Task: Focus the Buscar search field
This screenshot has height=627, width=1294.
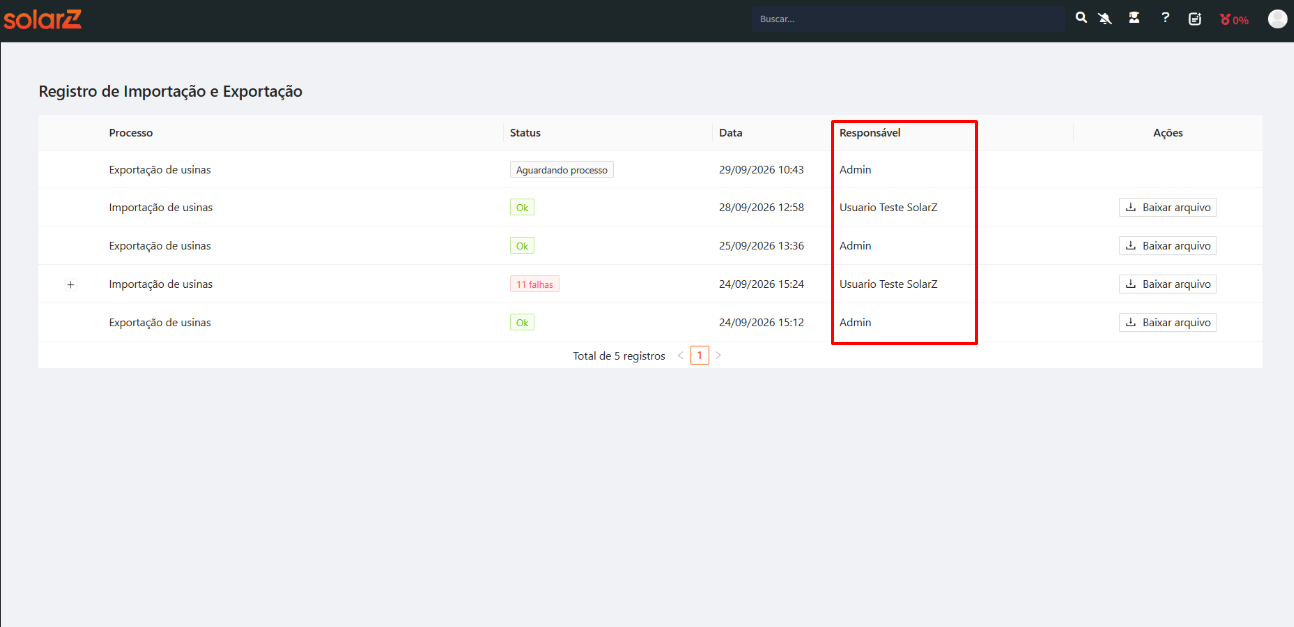Action: [x=908, y=19]
